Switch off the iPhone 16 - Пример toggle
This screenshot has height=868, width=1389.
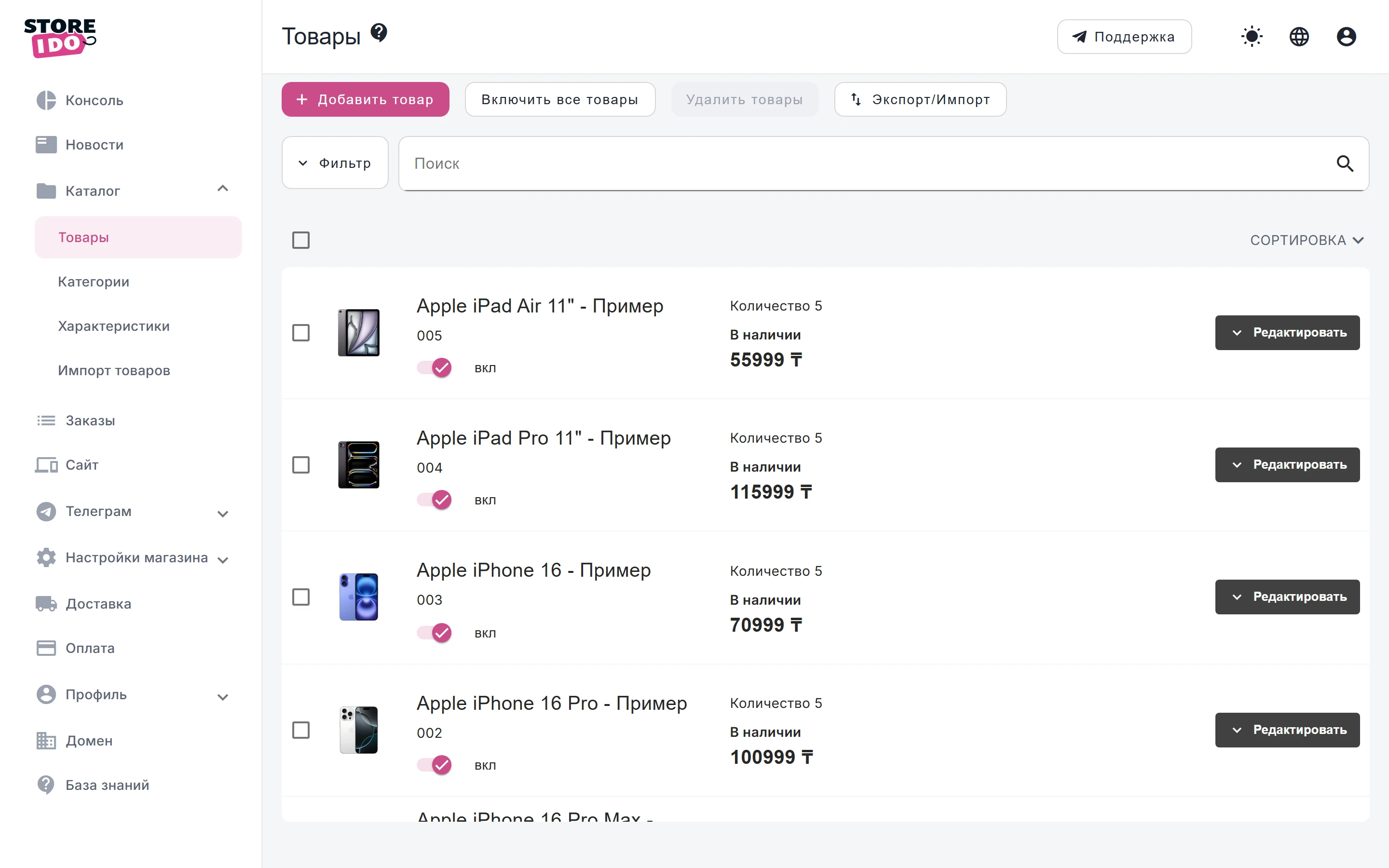click(x=435, y=633)
